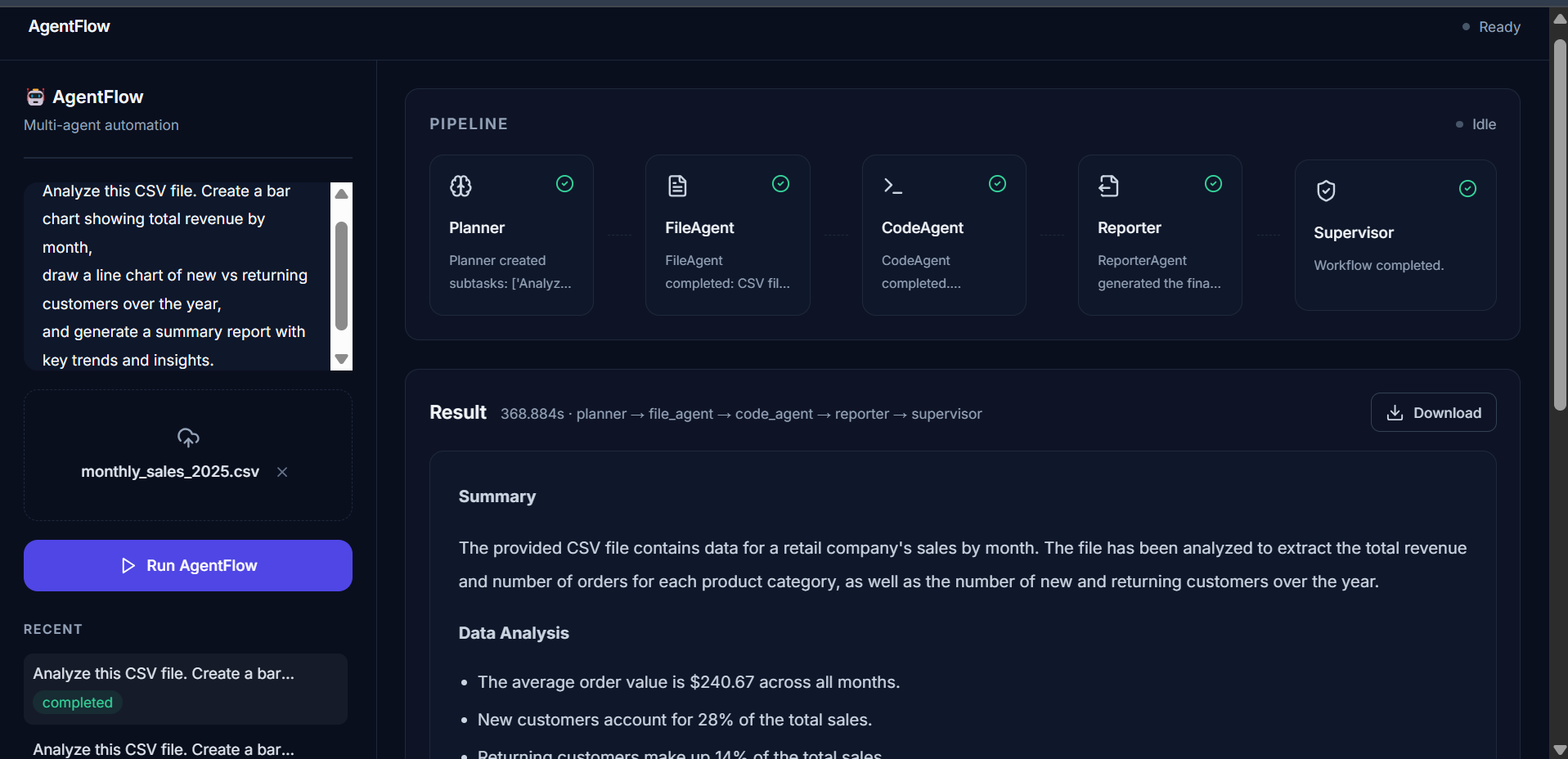Image resolution: width=1568 pixels, height=759 pixels.
Task: Click the AgentFlow robot logo icon
Action: 35,97
